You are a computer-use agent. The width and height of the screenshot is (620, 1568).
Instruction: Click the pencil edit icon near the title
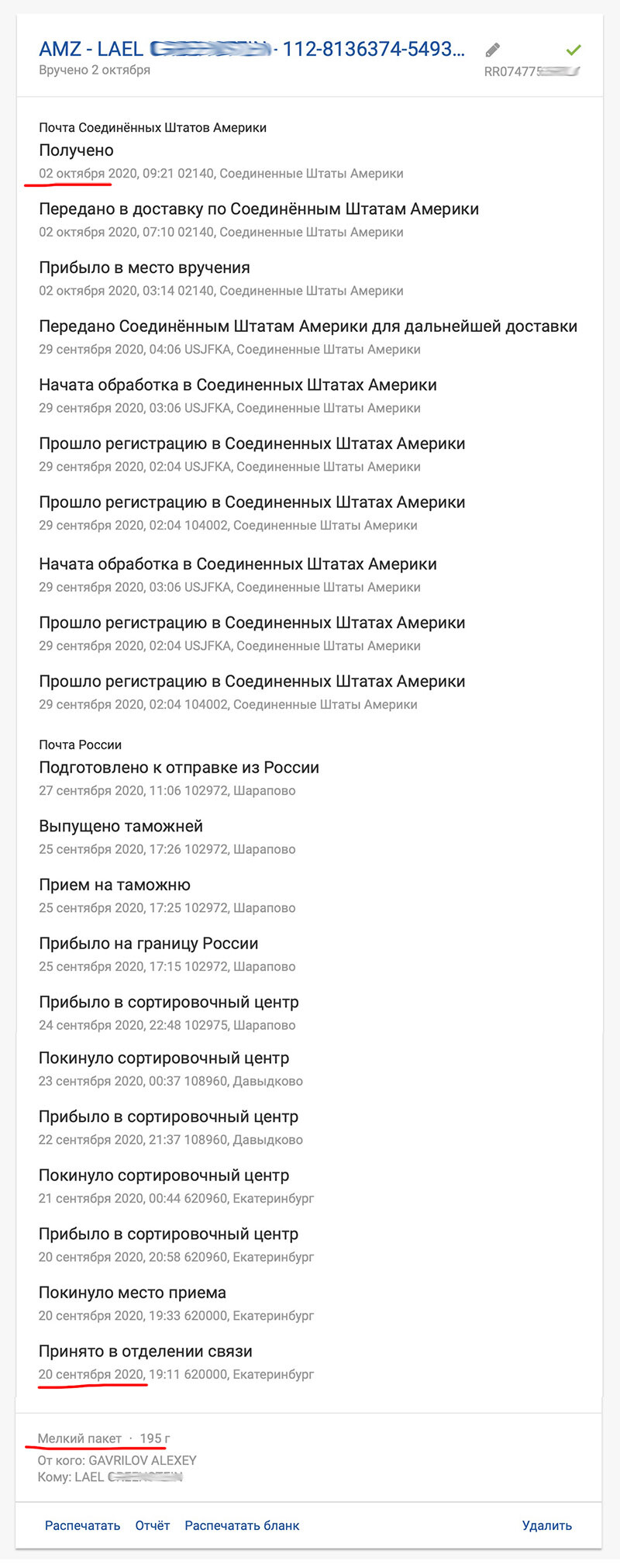(x=492, y=50)
